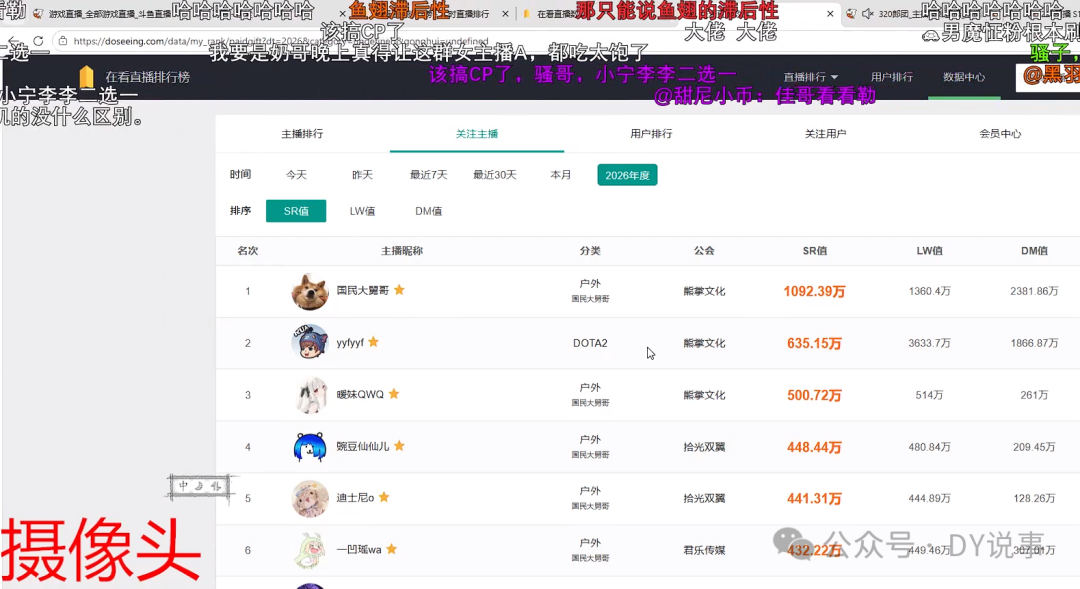
Task: Reload the page with the browser refresh icon
Action: pyautogui.click(x=39, y=41)
